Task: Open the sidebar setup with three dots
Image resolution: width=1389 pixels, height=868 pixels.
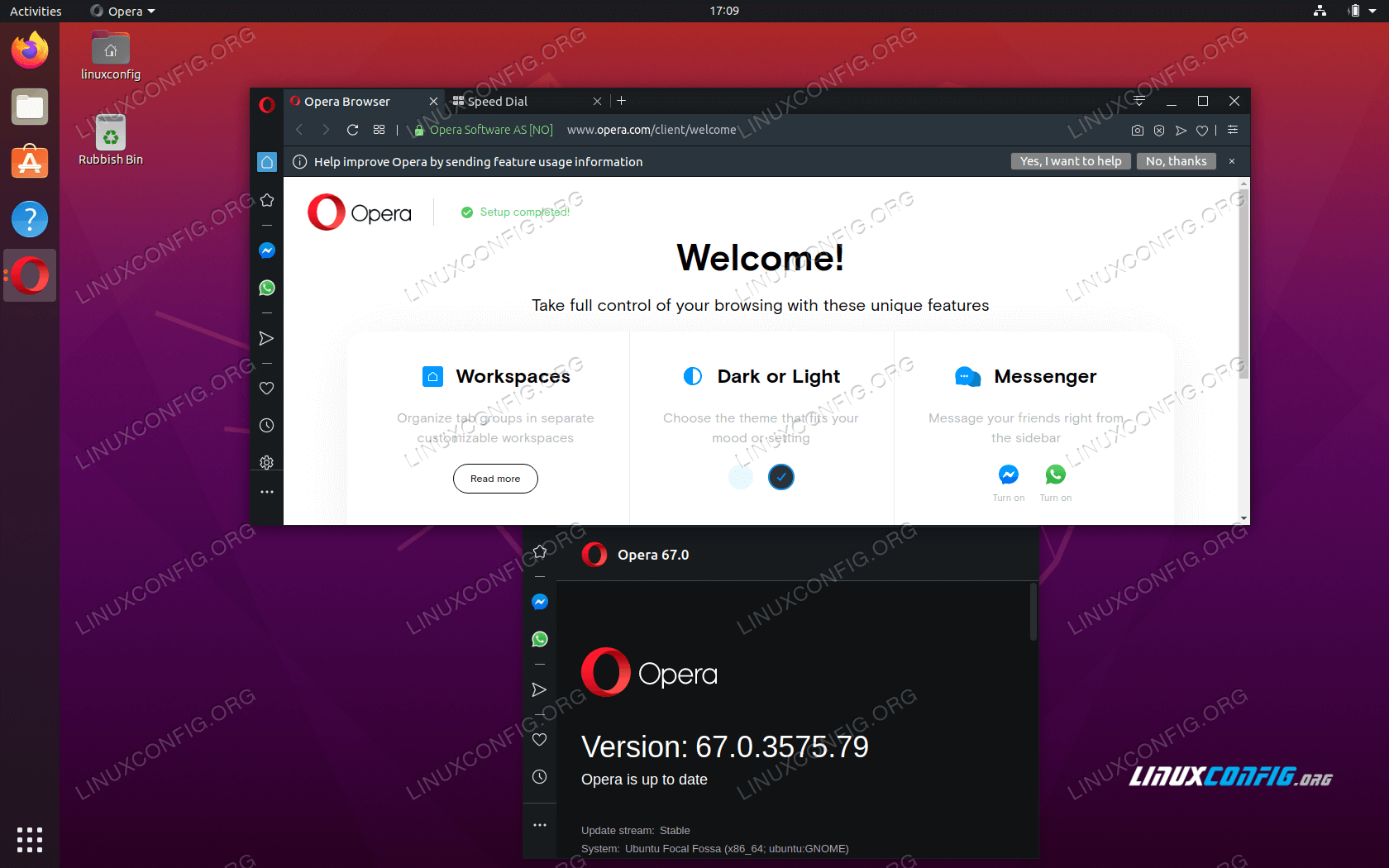Action: (266, 492)
